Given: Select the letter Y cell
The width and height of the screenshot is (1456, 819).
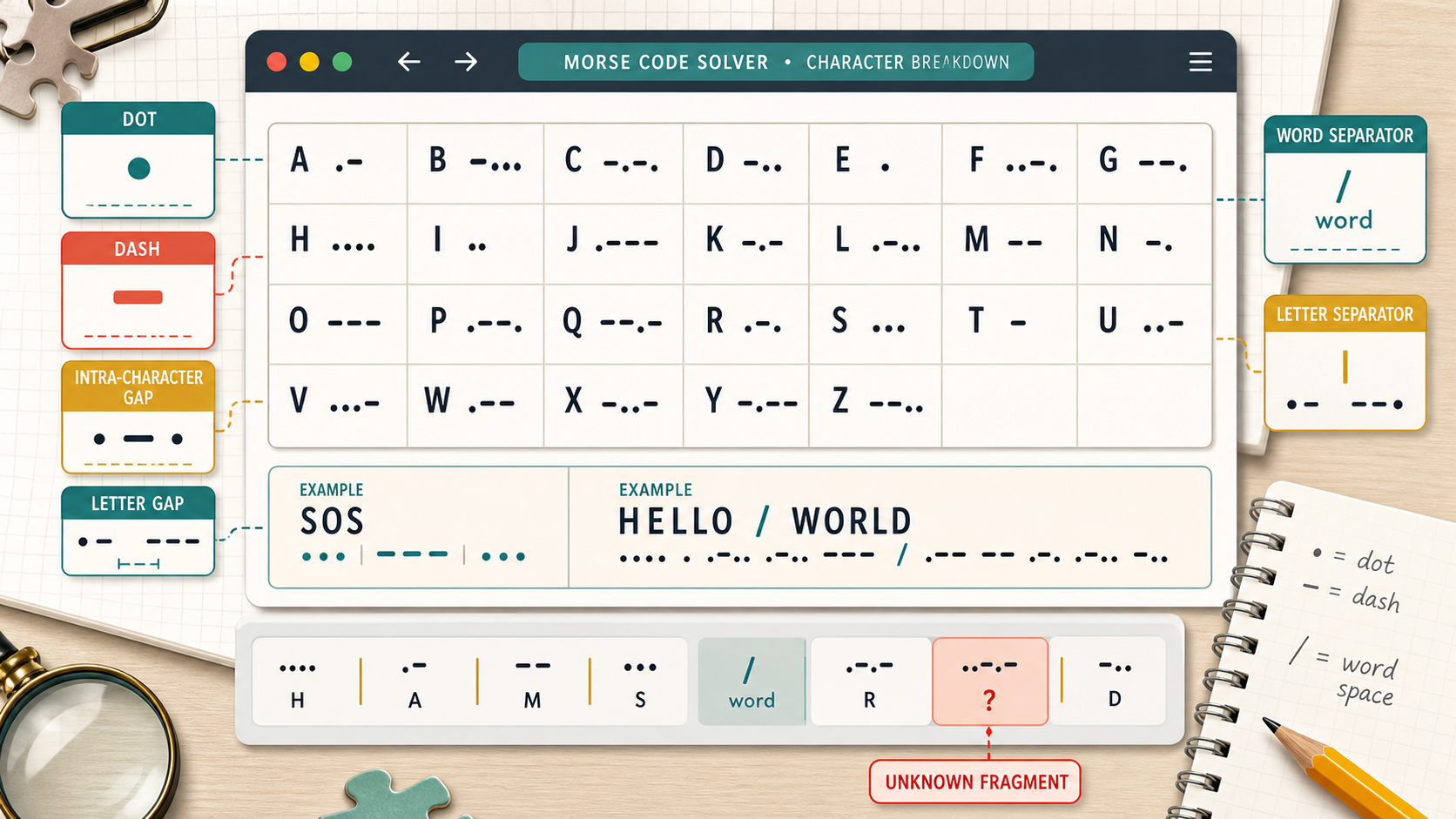Looking at the screenshot, I should tap(746, 406).
